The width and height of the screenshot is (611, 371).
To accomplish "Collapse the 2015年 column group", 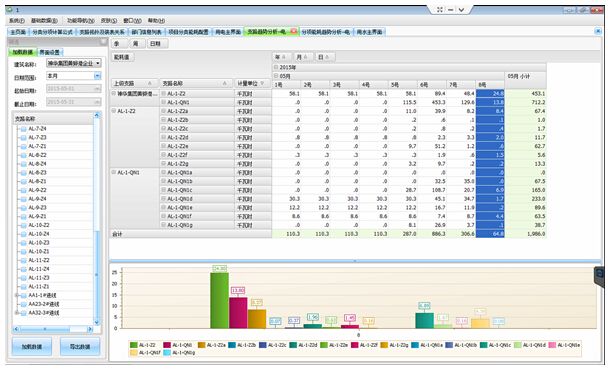I will 276,67.
